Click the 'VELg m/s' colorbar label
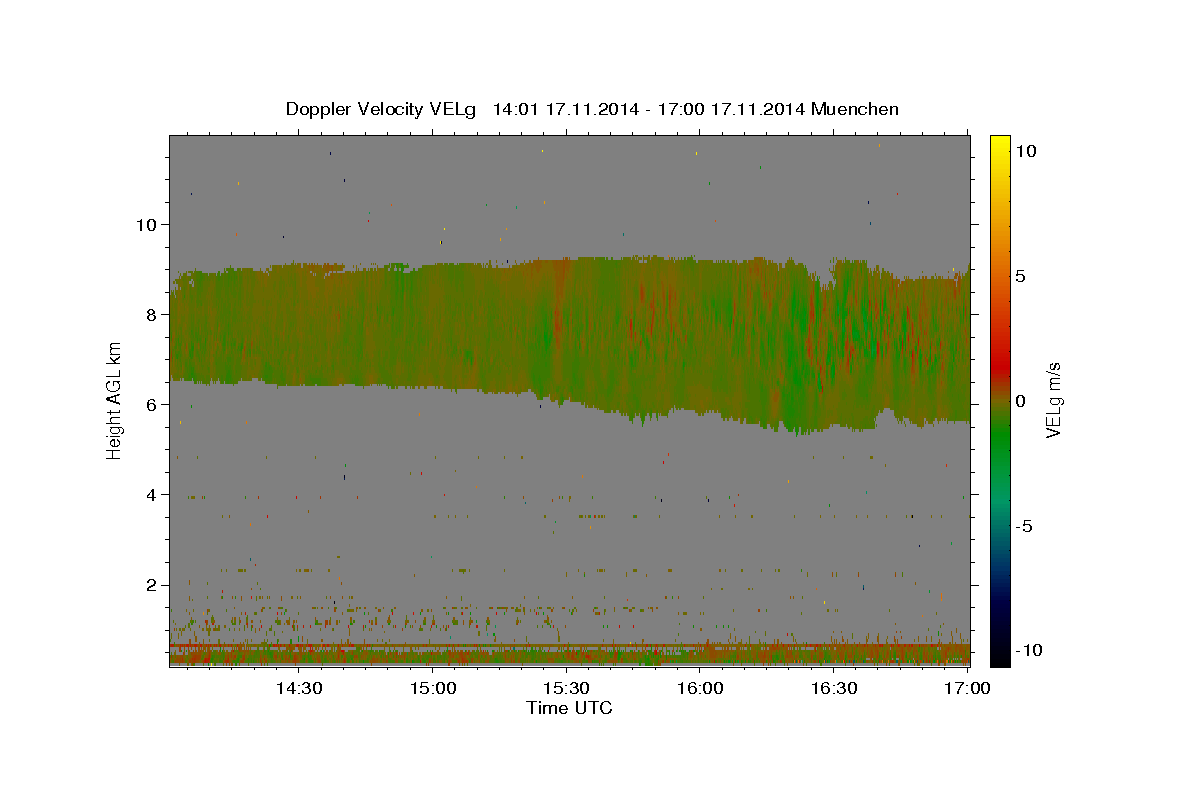1200x800 pixels. [1053, 401]
